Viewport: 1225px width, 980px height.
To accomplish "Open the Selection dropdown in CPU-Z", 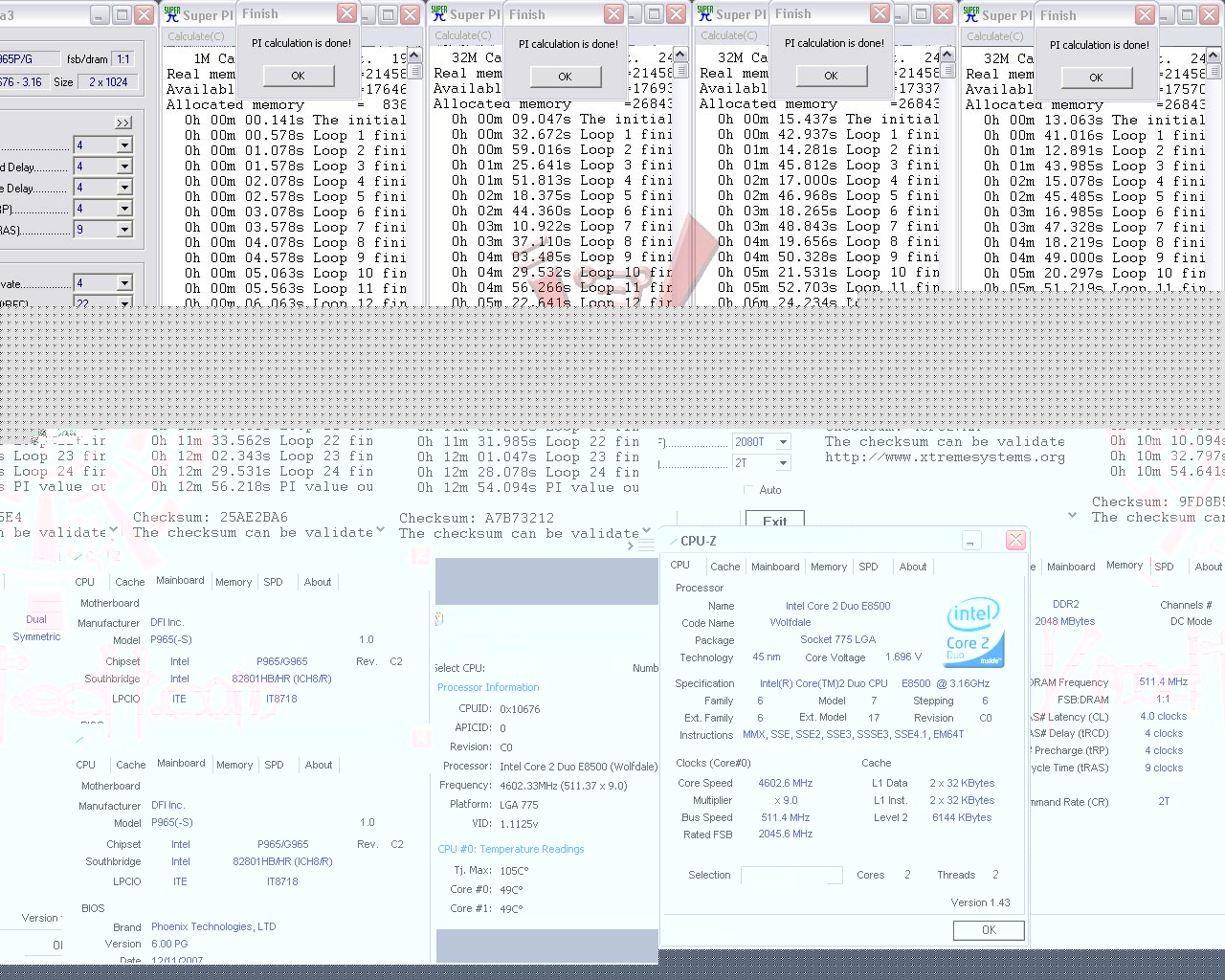I will [791, 875].
